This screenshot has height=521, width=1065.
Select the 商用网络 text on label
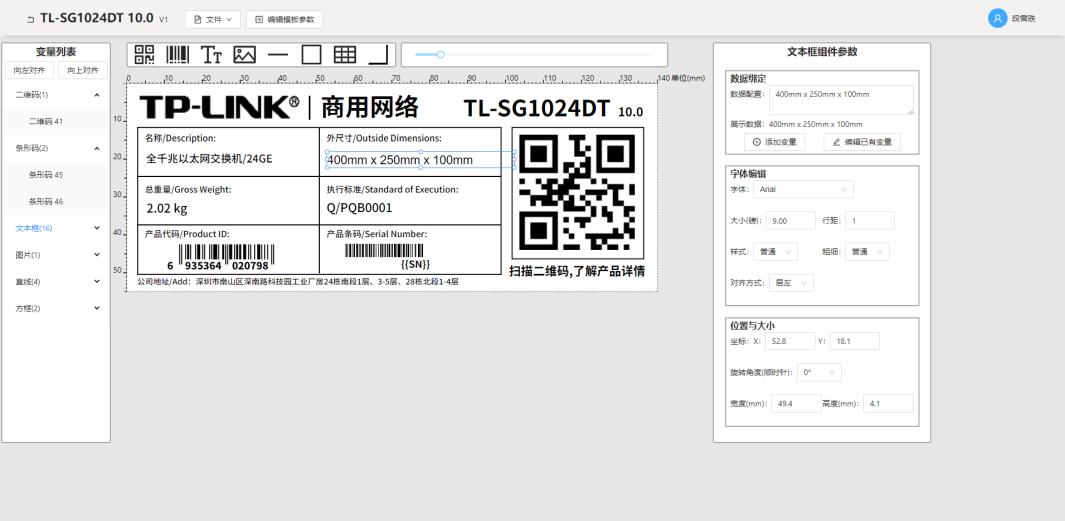coord(369,107)
